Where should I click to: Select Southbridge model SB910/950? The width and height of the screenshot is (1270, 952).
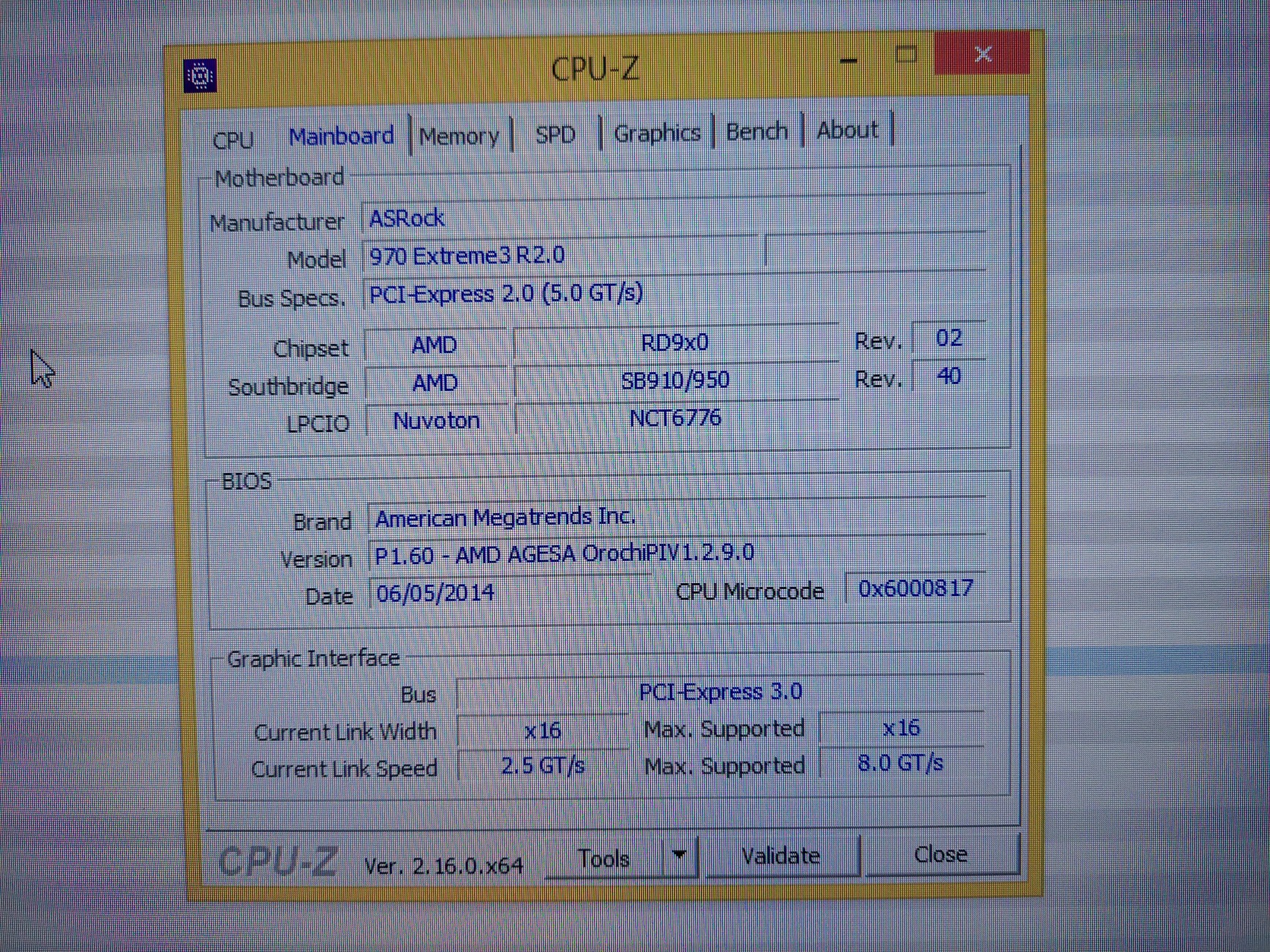[x=675, y=380]
